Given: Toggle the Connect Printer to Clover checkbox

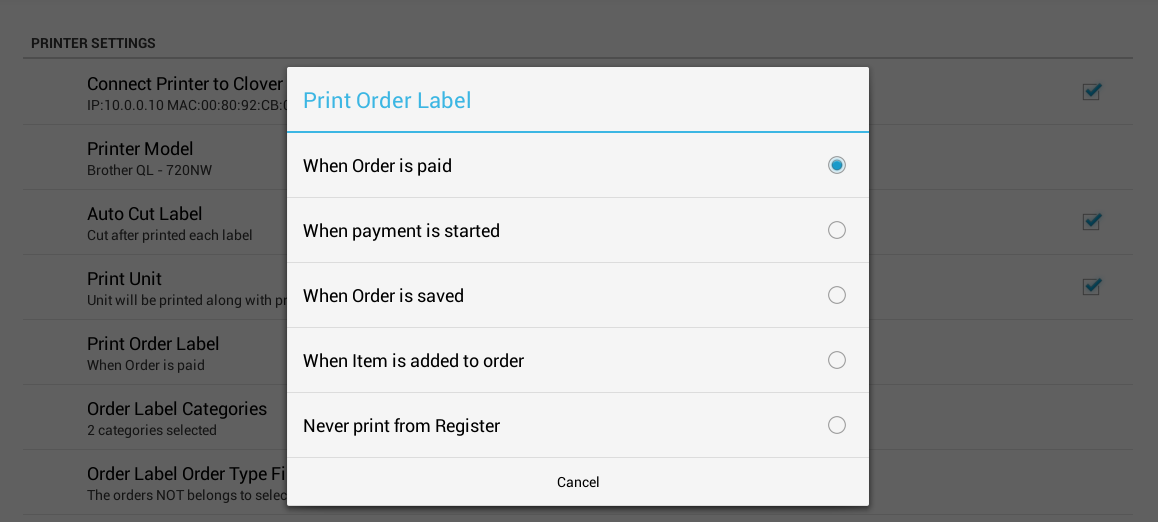Looking at the screenshot, I should (x=1091, y=92).
